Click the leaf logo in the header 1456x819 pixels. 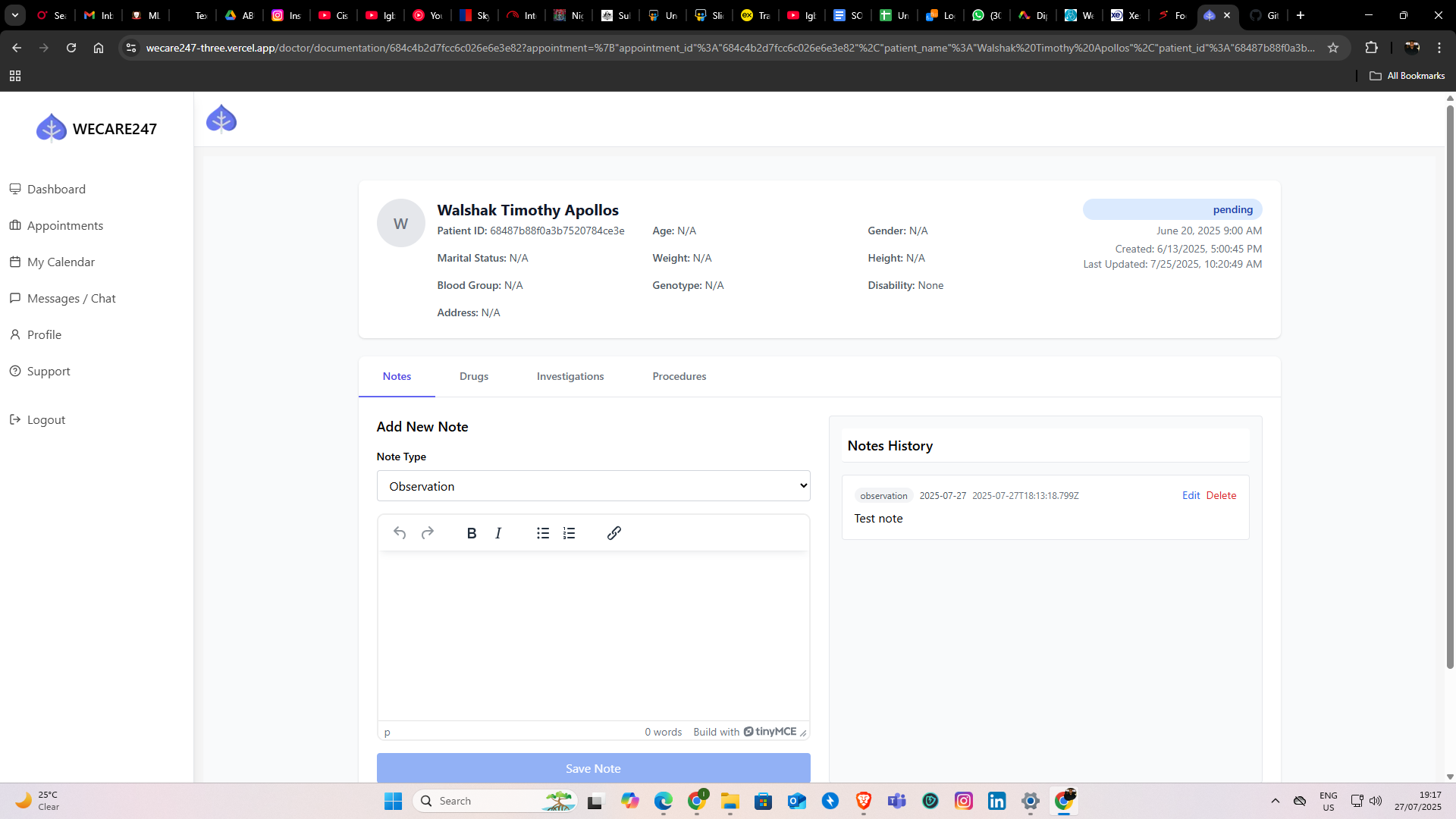pyautogui.click(x=221, y=119)
